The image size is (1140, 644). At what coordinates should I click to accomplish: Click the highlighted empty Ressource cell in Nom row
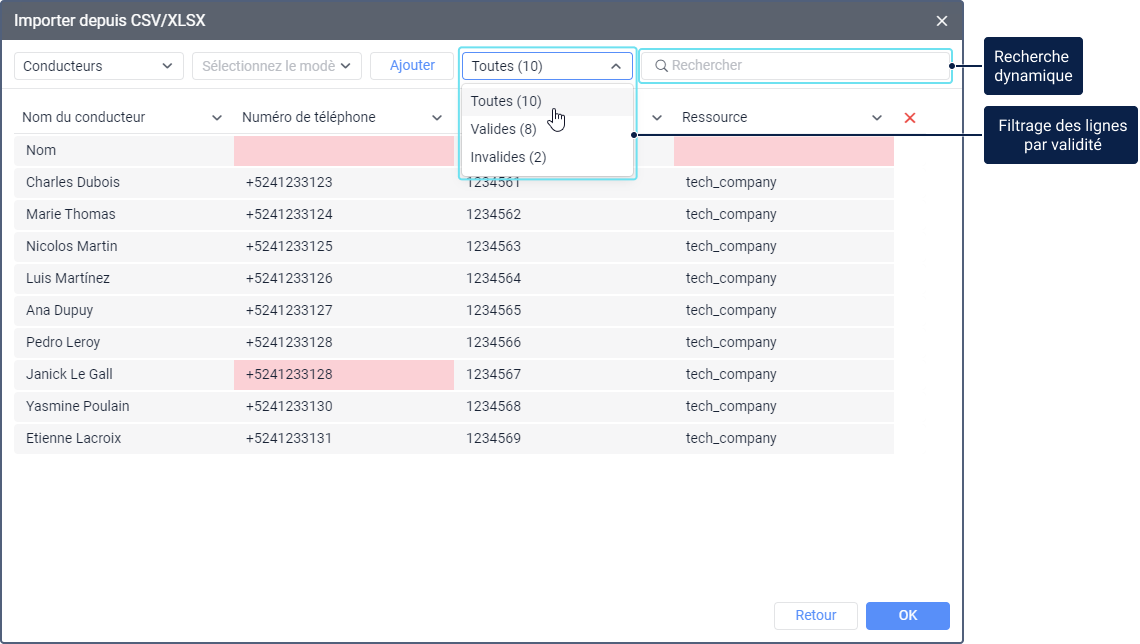click(x=784, y=150)
